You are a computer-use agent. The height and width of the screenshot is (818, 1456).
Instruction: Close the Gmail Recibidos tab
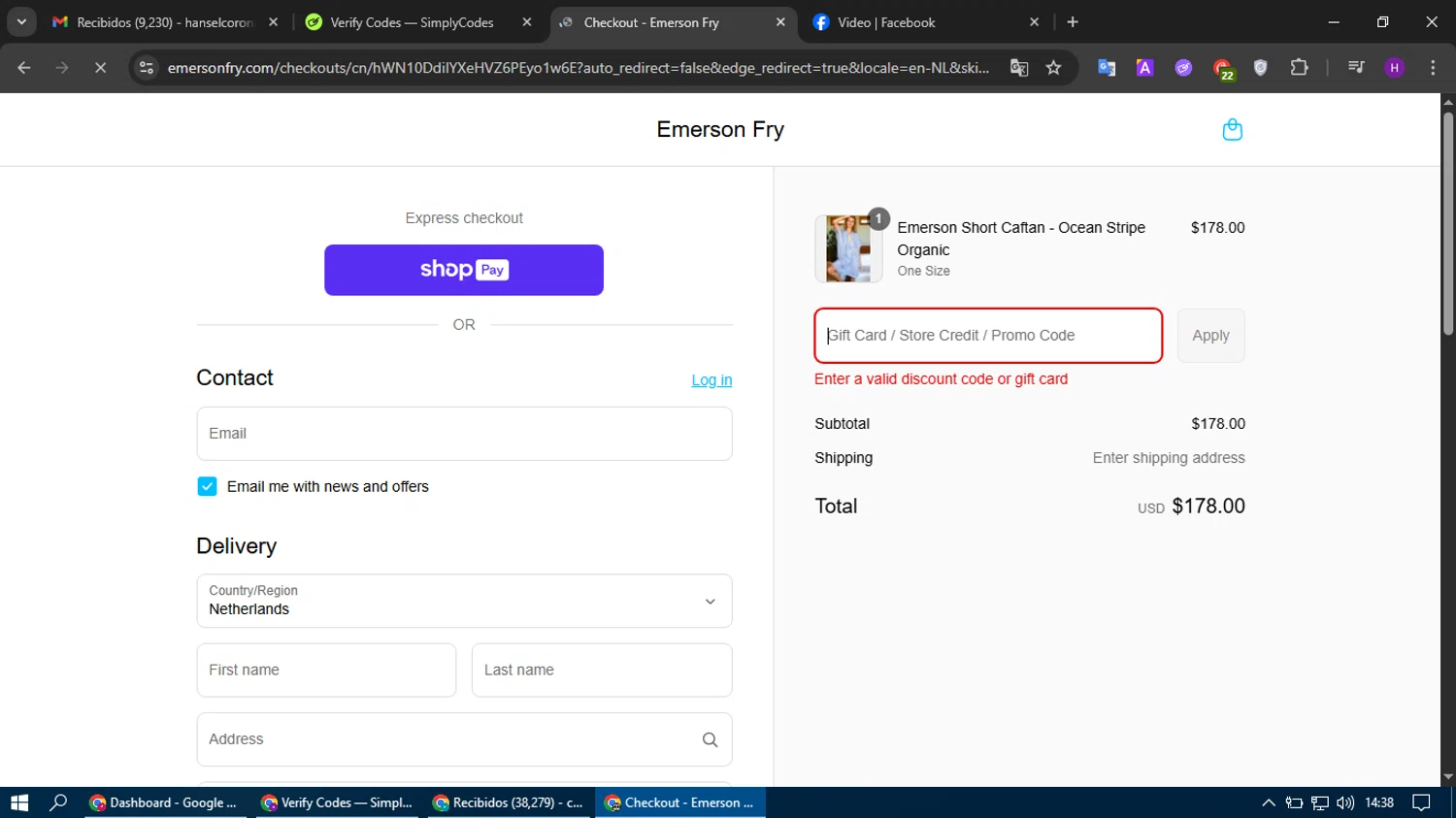273,22
